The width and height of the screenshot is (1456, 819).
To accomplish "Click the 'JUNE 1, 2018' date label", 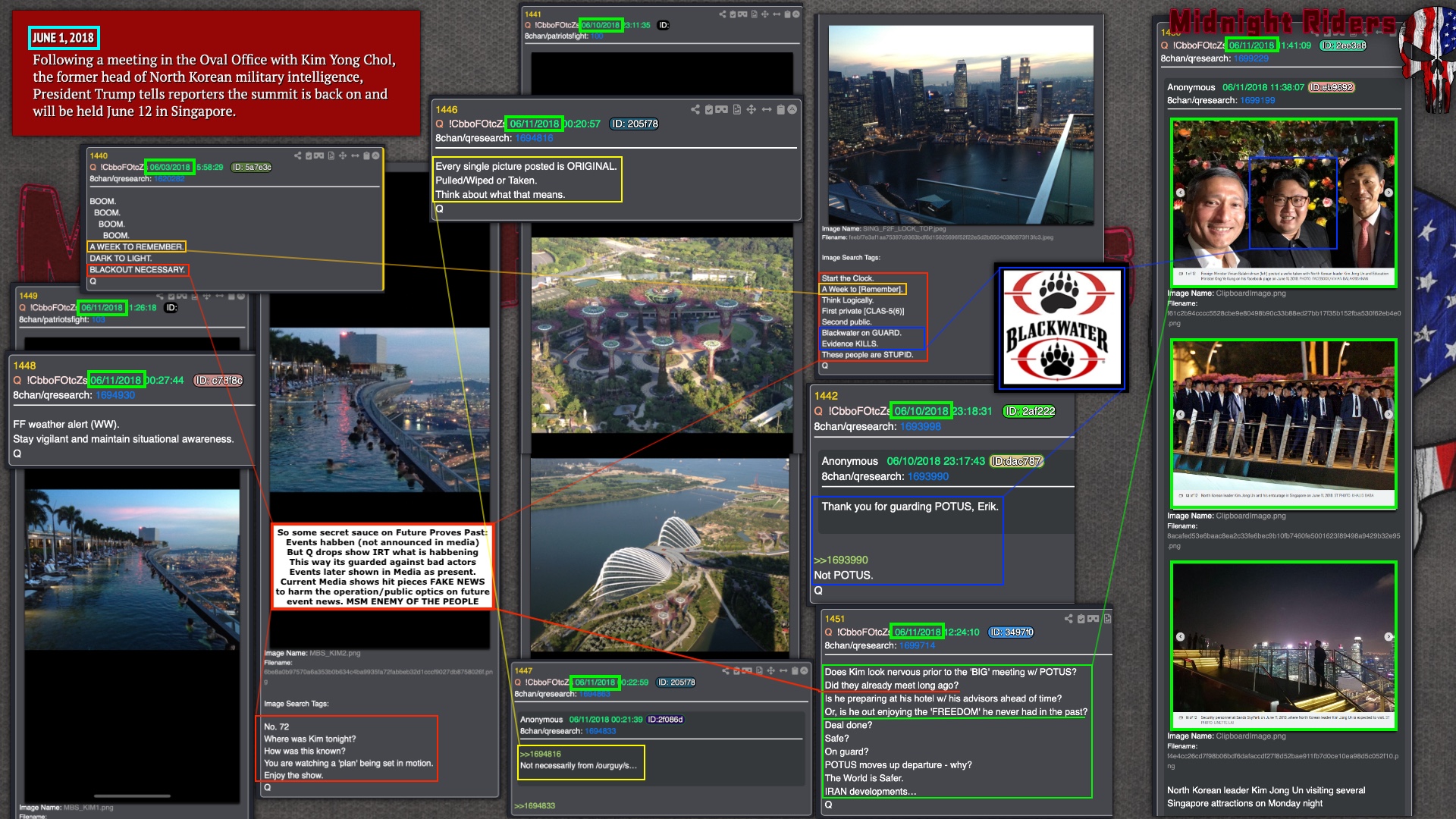I will [x=64, y=38].
